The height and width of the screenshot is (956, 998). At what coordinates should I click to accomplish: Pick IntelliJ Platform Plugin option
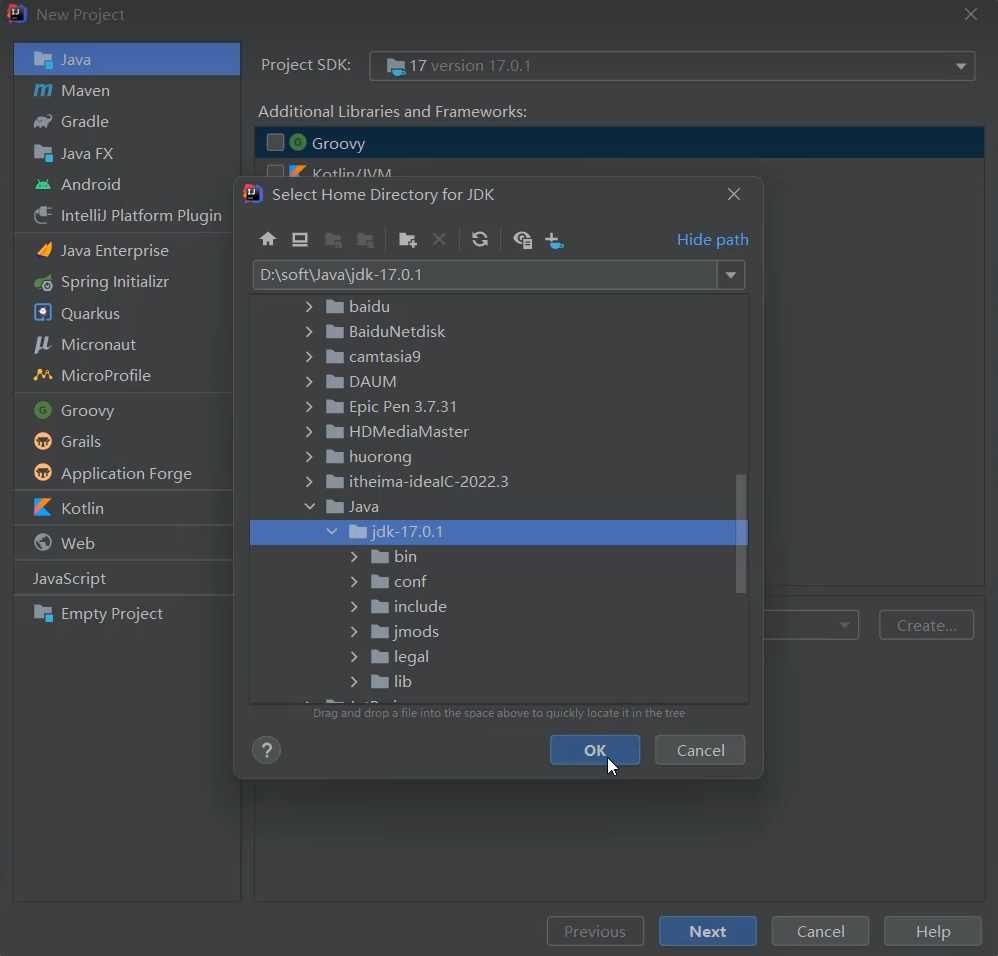click(x=127, y=216)
